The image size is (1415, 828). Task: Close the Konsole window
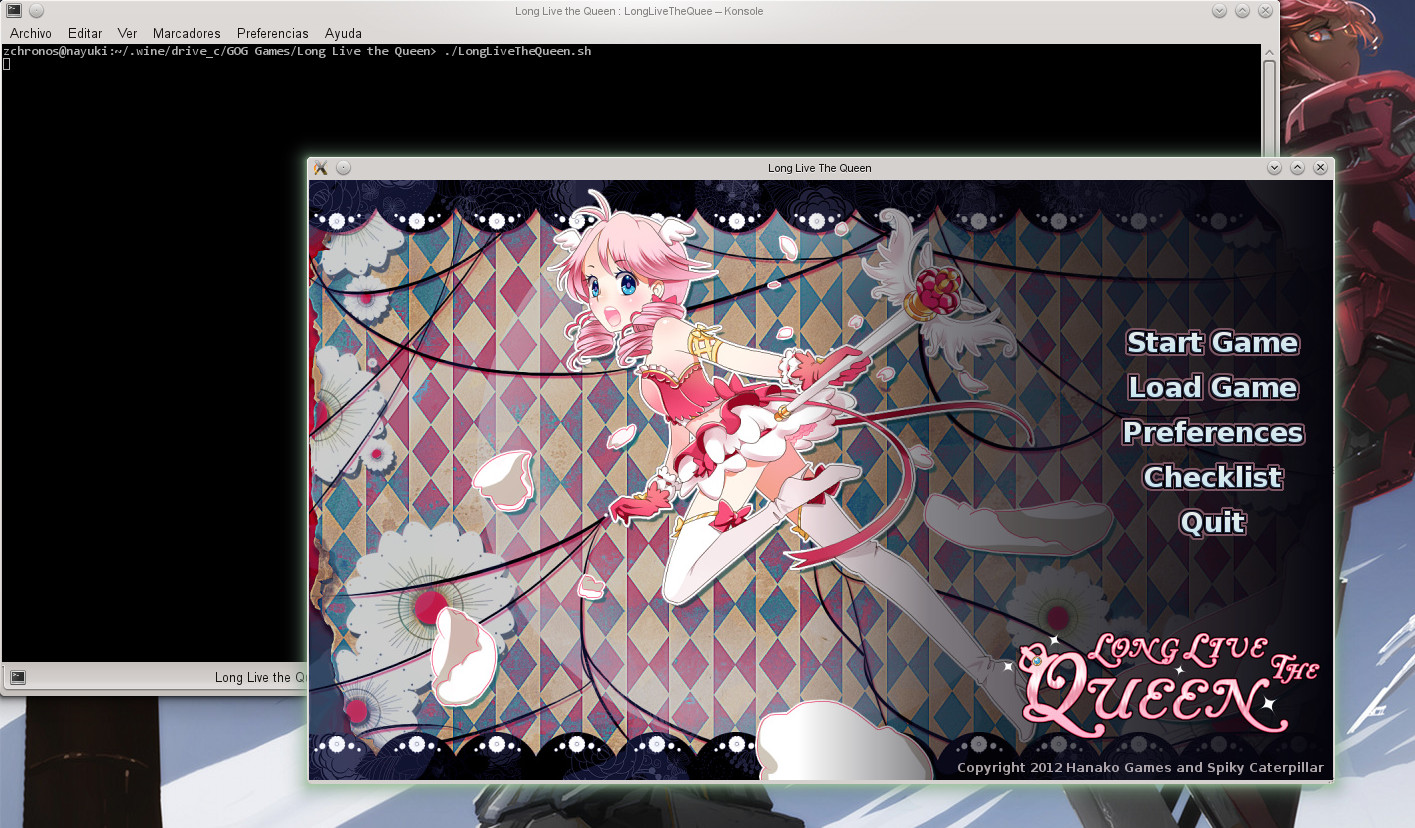tap(1265, 11)
